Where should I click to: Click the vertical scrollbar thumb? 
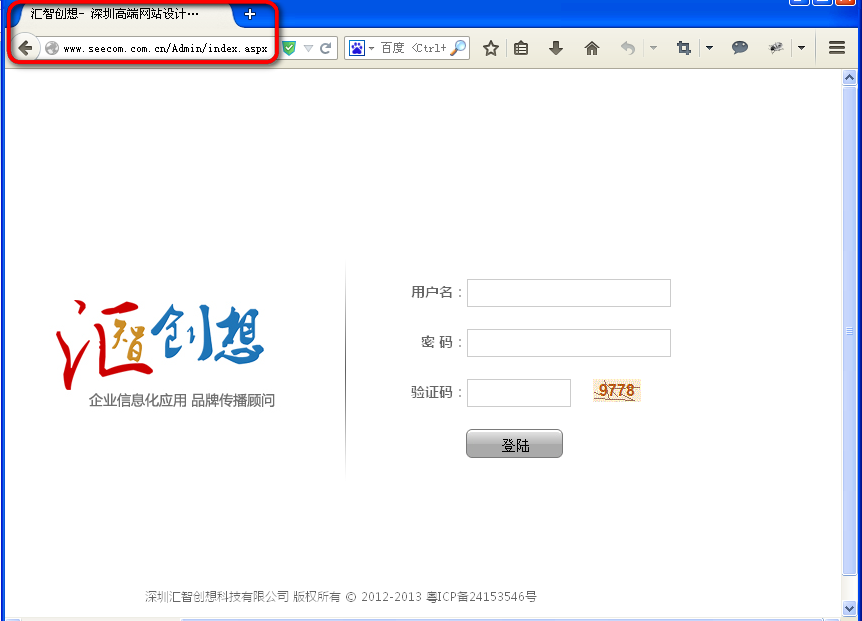click(x=849, y=330)
